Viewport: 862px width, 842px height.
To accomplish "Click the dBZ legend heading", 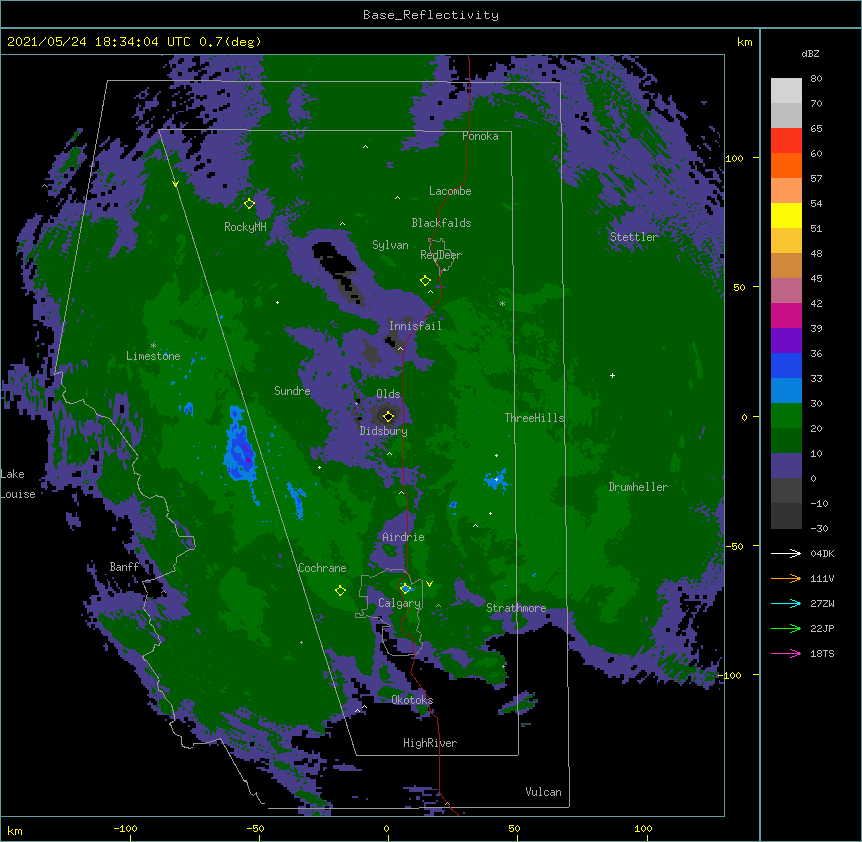I will [x=810, y=53].
